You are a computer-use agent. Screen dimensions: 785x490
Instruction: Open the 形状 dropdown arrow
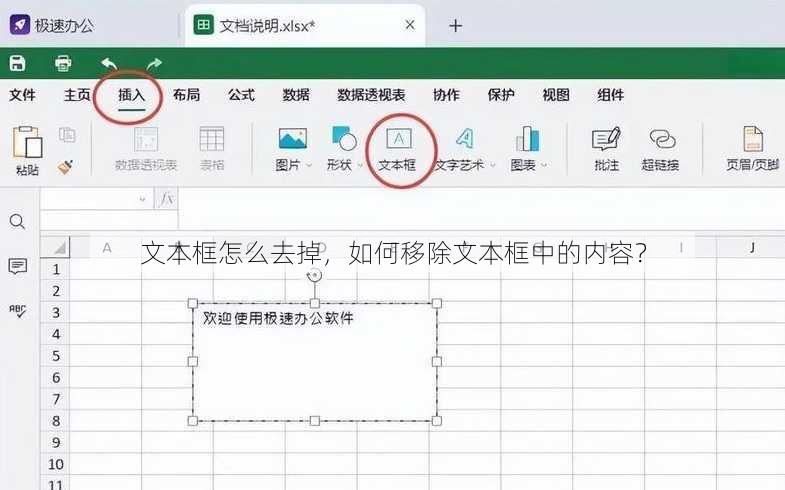(x=359, y=165)
